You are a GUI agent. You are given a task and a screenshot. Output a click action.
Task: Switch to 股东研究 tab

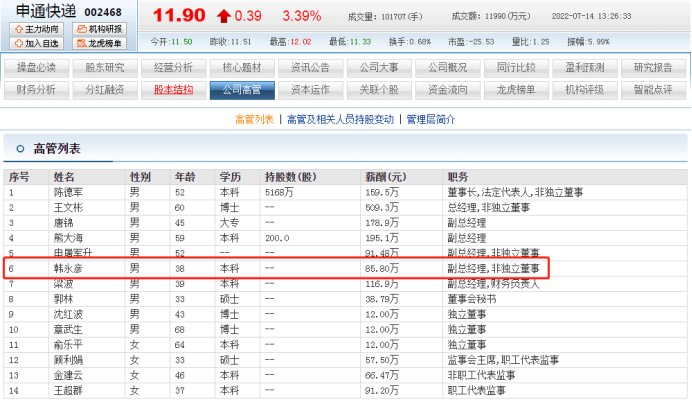pos(105,68)
